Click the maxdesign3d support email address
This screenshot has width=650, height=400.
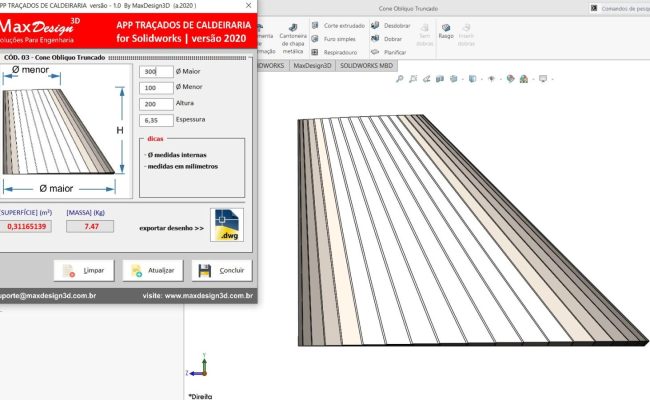48,296
